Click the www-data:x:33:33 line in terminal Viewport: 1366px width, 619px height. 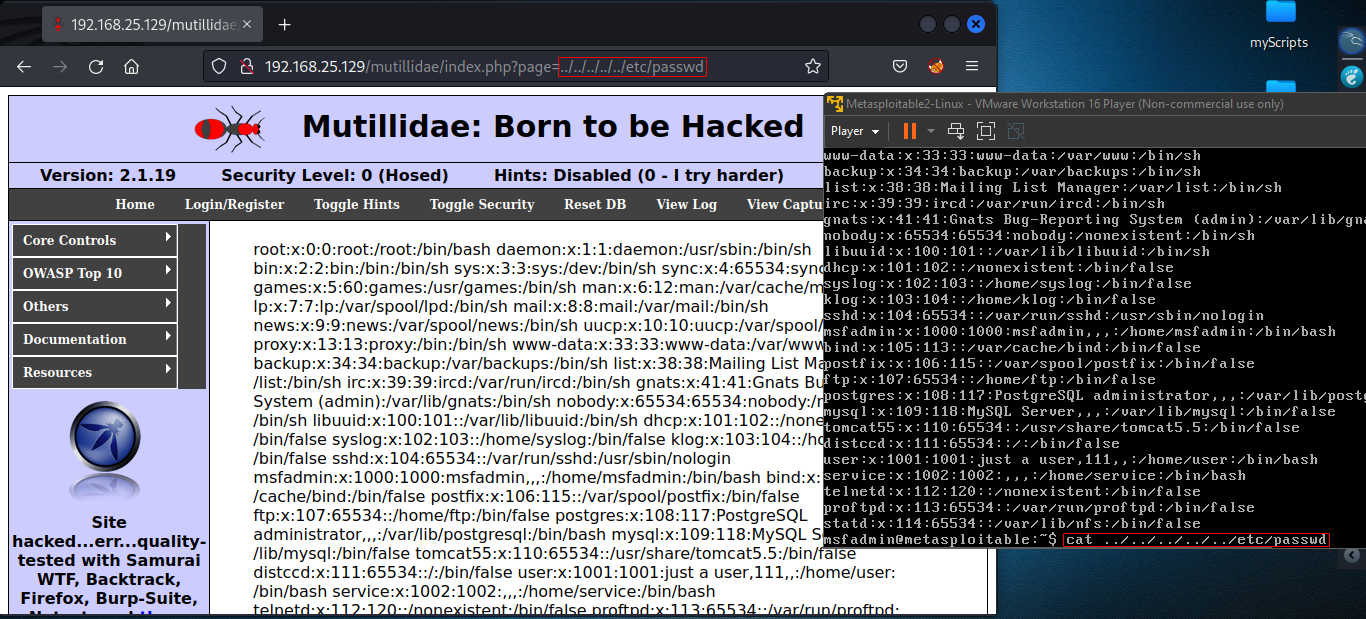pyautogui.click(x=1012, y=156)
